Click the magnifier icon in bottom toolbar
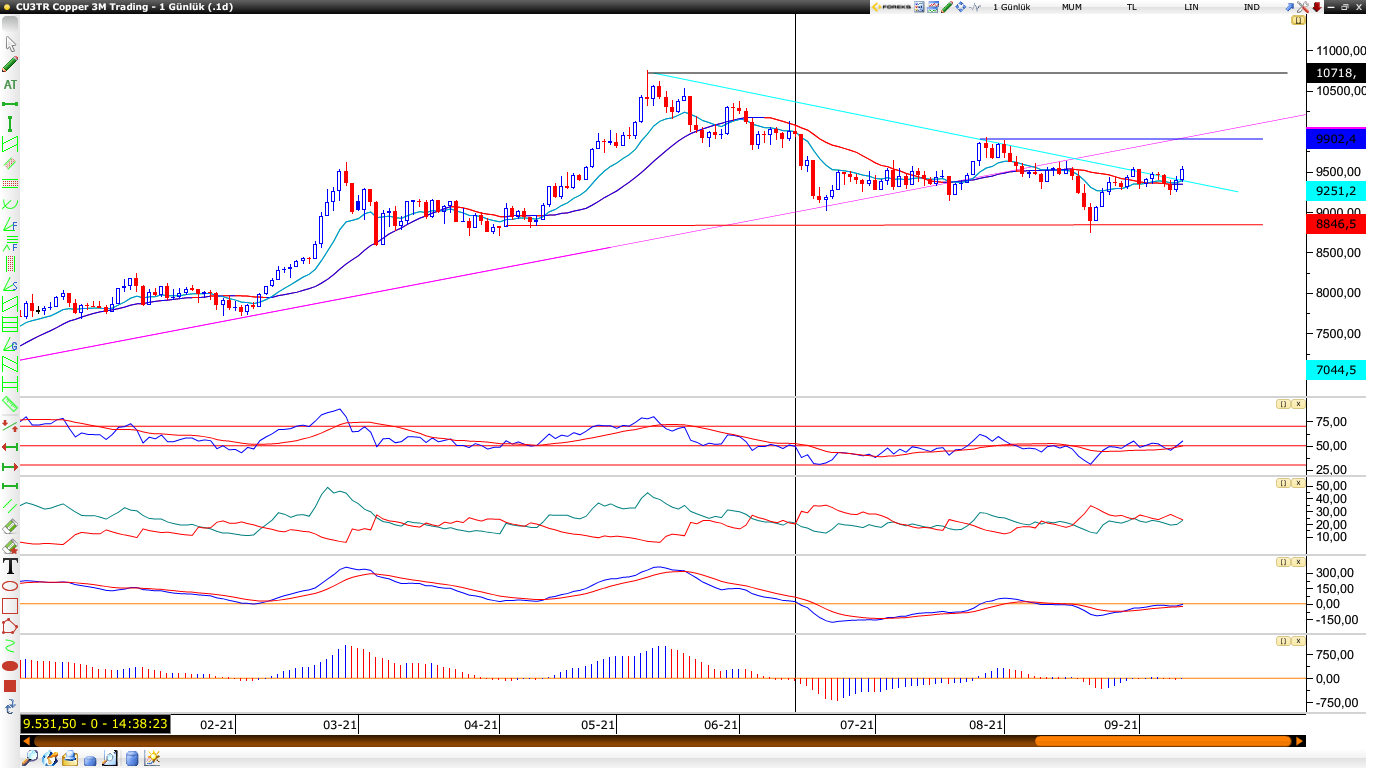Screen dimensions: 1380x768 (30, 758)
